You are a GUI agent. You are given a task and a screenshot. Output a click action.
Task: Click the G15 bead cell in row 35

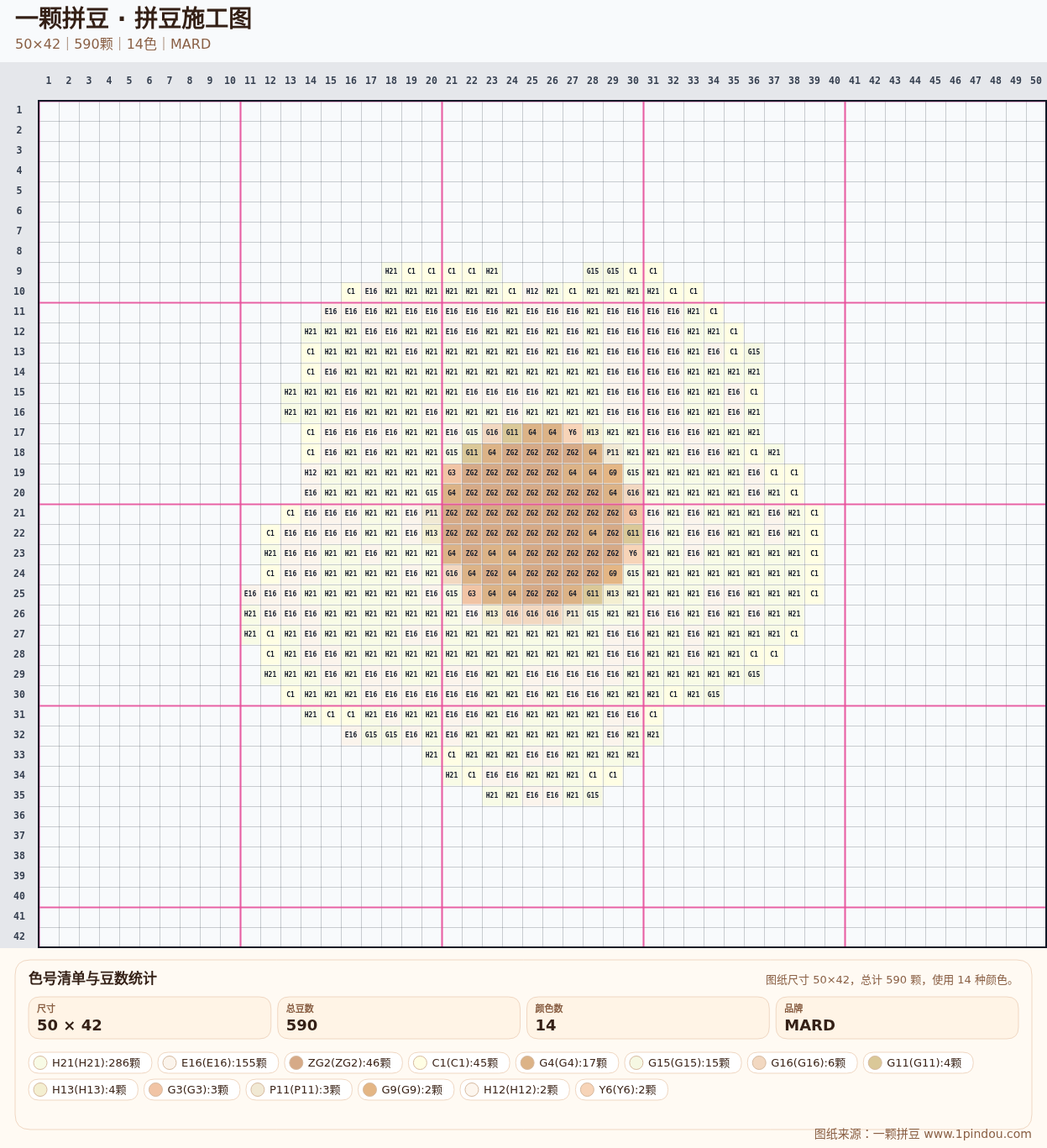(593, 795)
